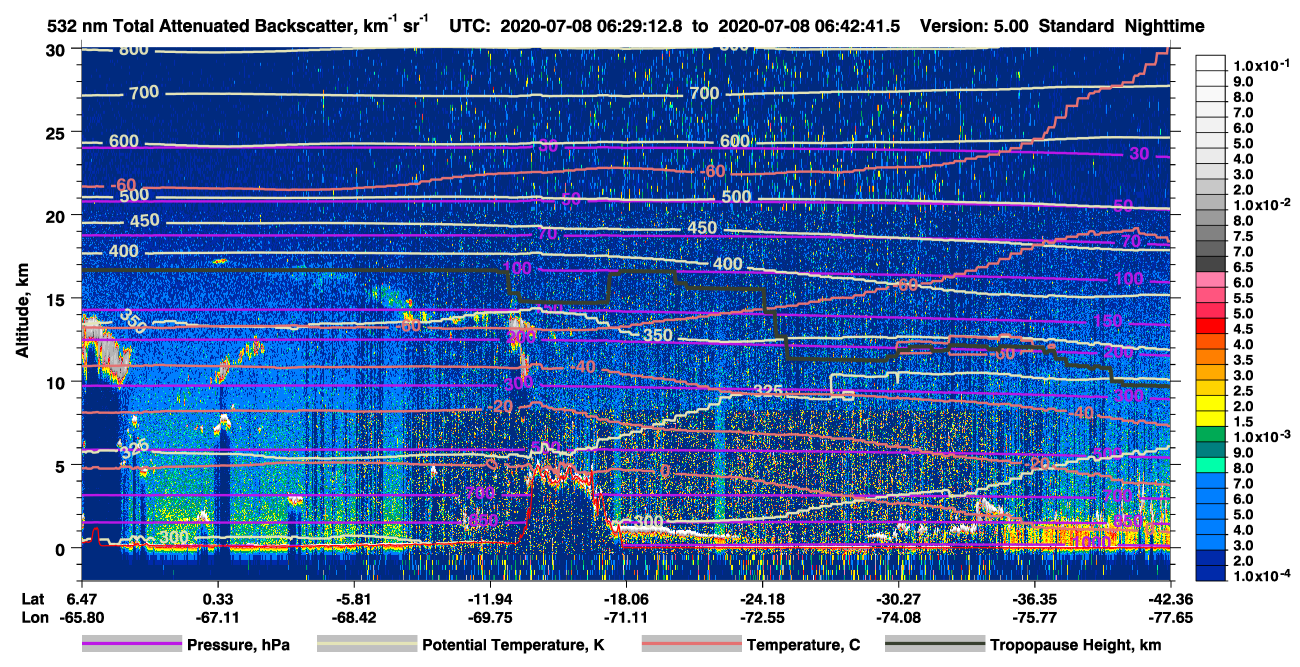This screenshot has height=667, width=1300.
Task: Click the latitude value -36.35
Action: point(1034,599)
